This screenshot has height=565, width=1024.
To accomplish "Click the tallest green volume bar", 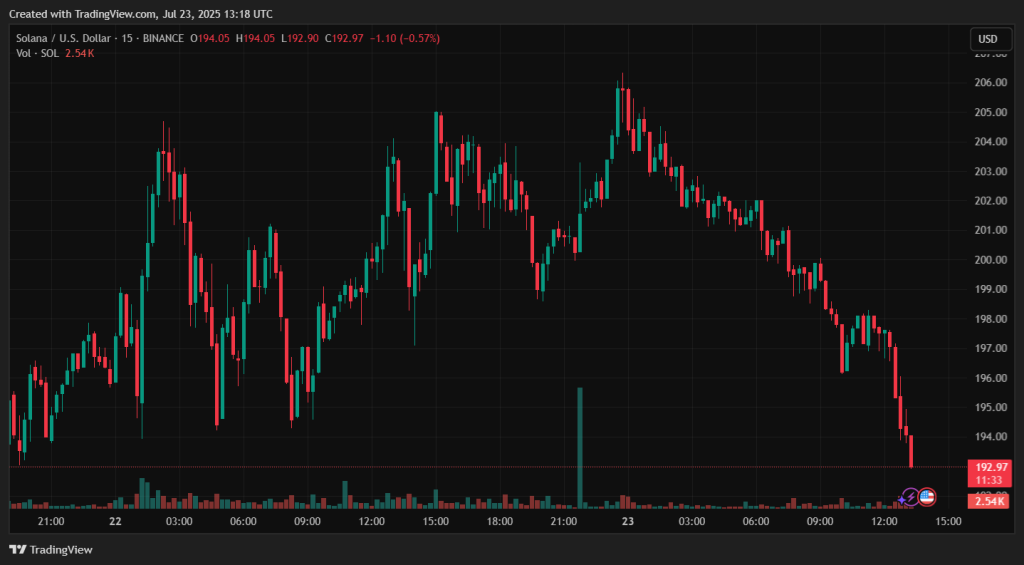I will (x=579, y=445).
